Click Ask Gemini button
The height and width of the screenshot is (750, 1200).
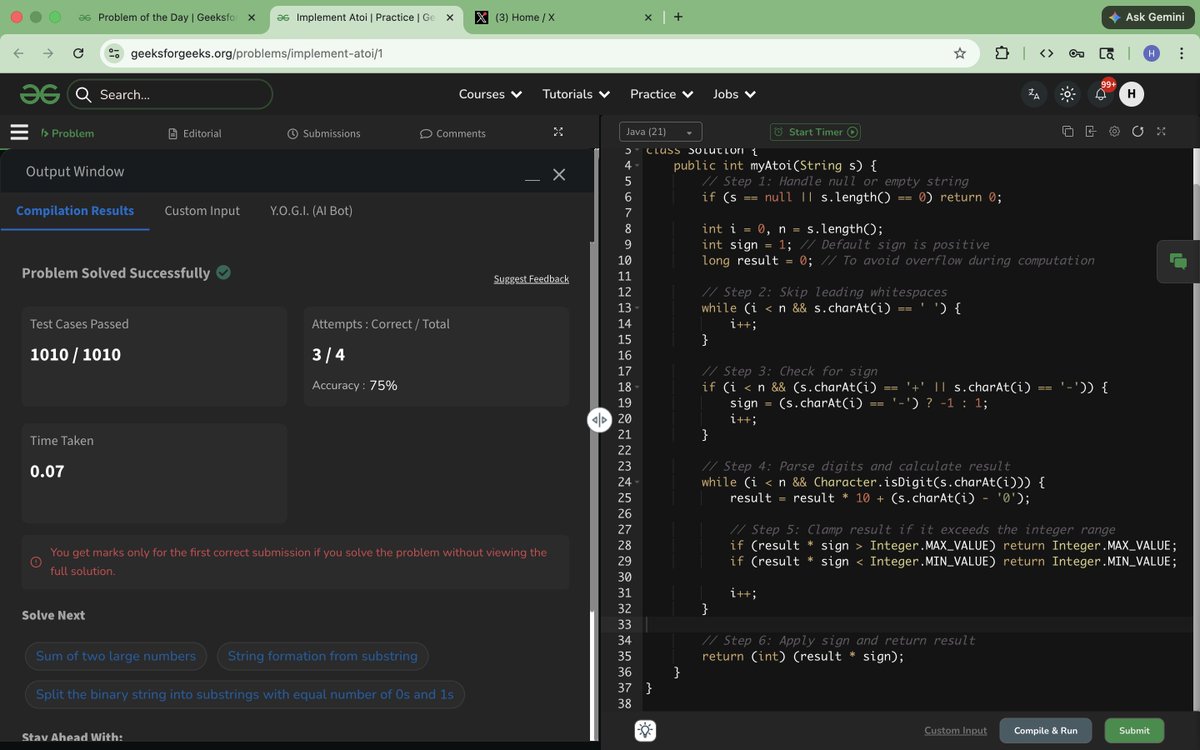[1146, 17]
